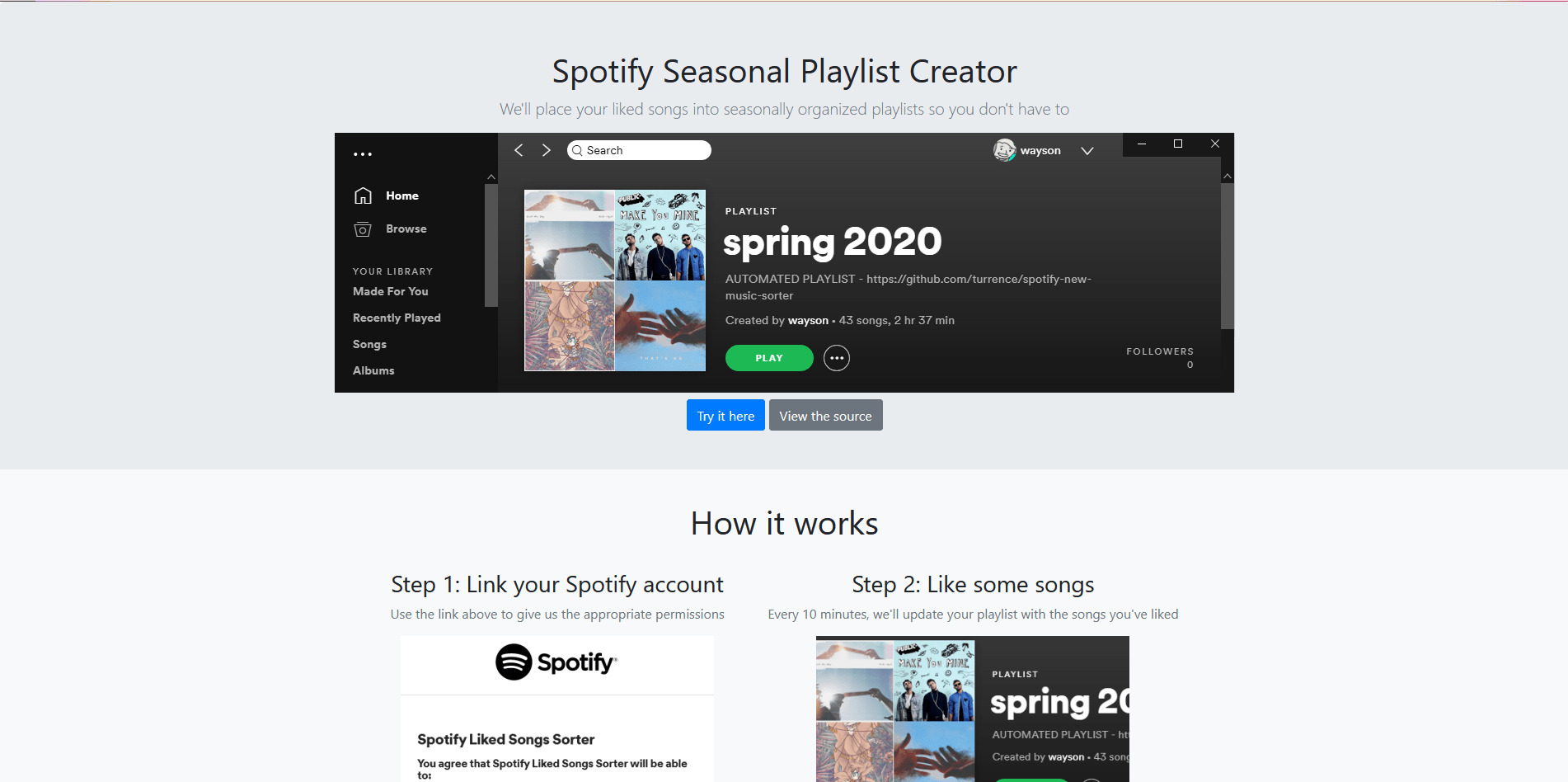Click the sidebar scroll up arrow
Image resolution: width=1568 pixels, height=782 pixels.
[x=491, y=177]
